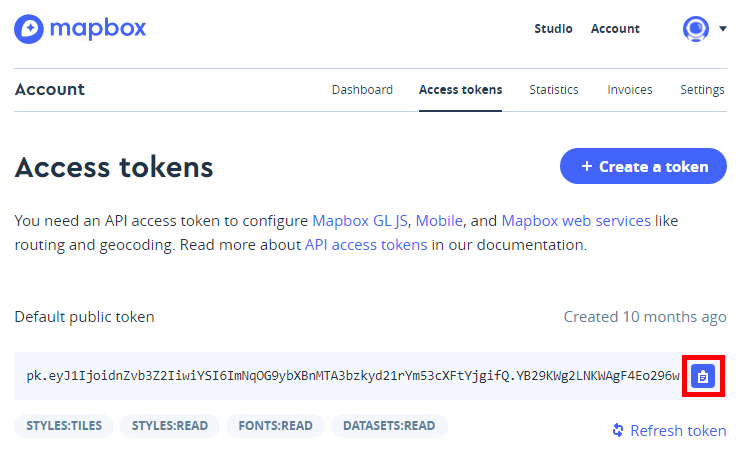The image size is (755, 455).
Task: Switch to the Settings tab
Action: pyautogui.click(x=702, y=90)
